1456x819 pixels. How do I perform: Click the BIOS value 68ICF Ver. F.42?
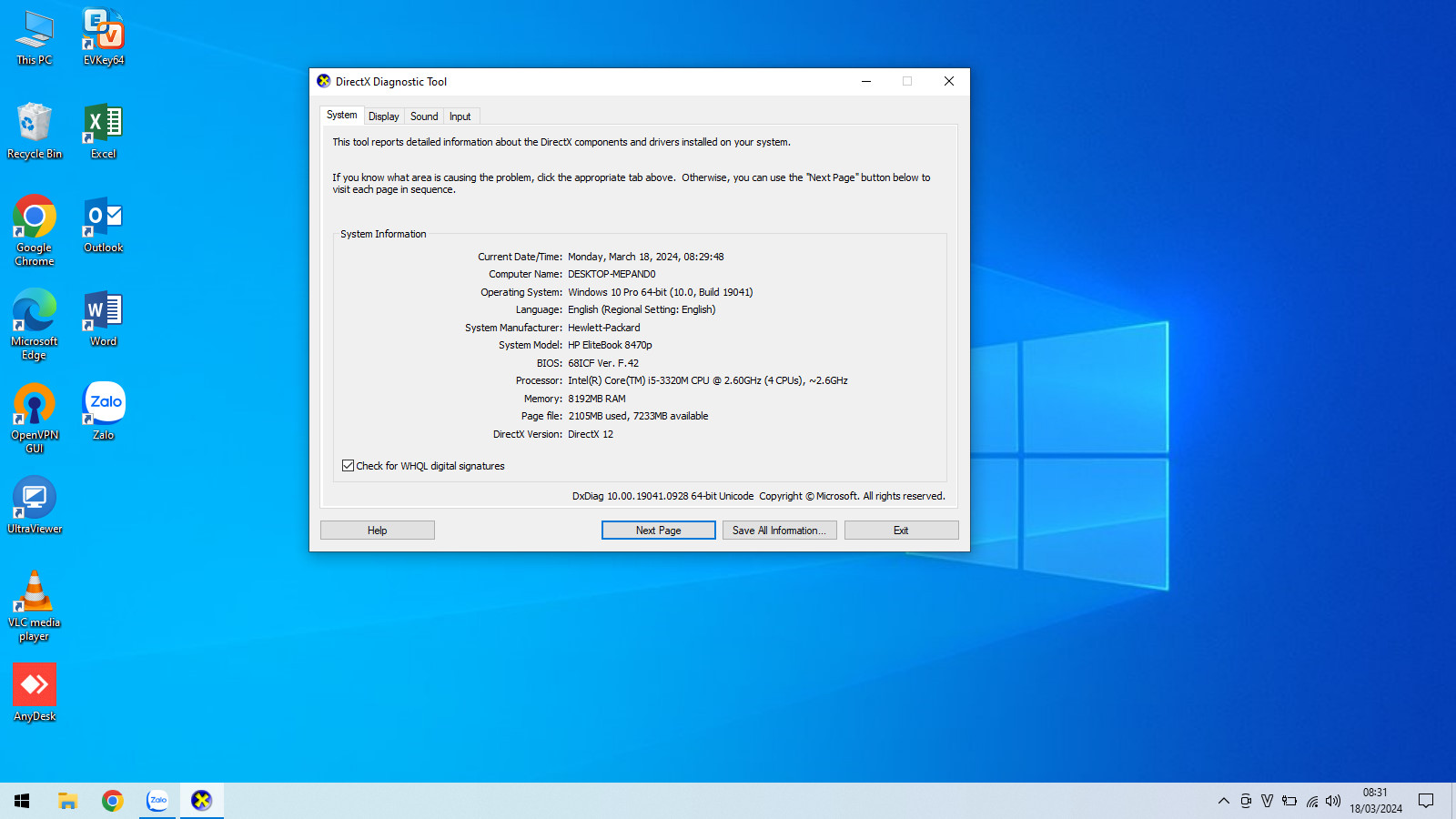603,363
